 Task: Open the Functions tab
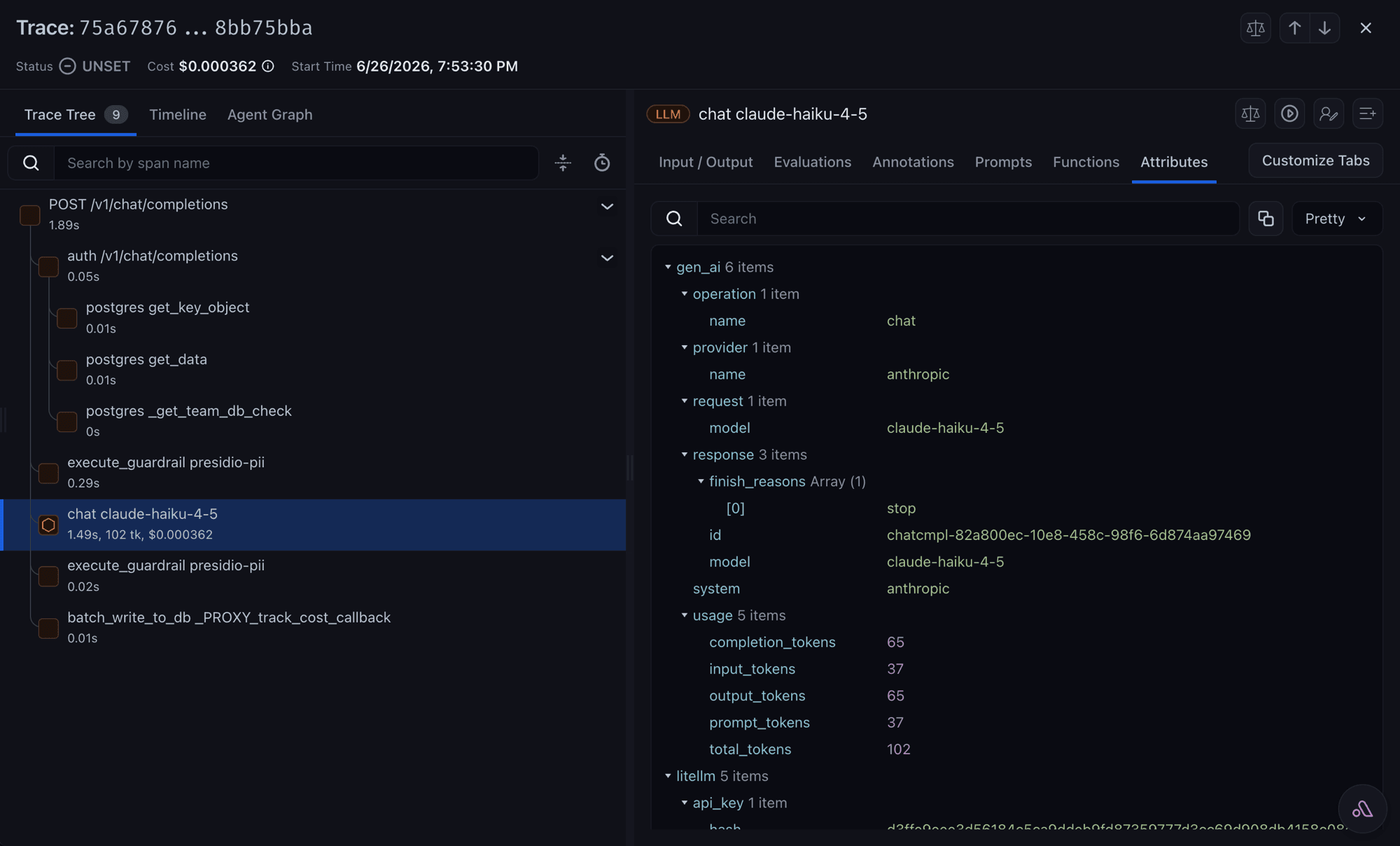[1086, 162]
